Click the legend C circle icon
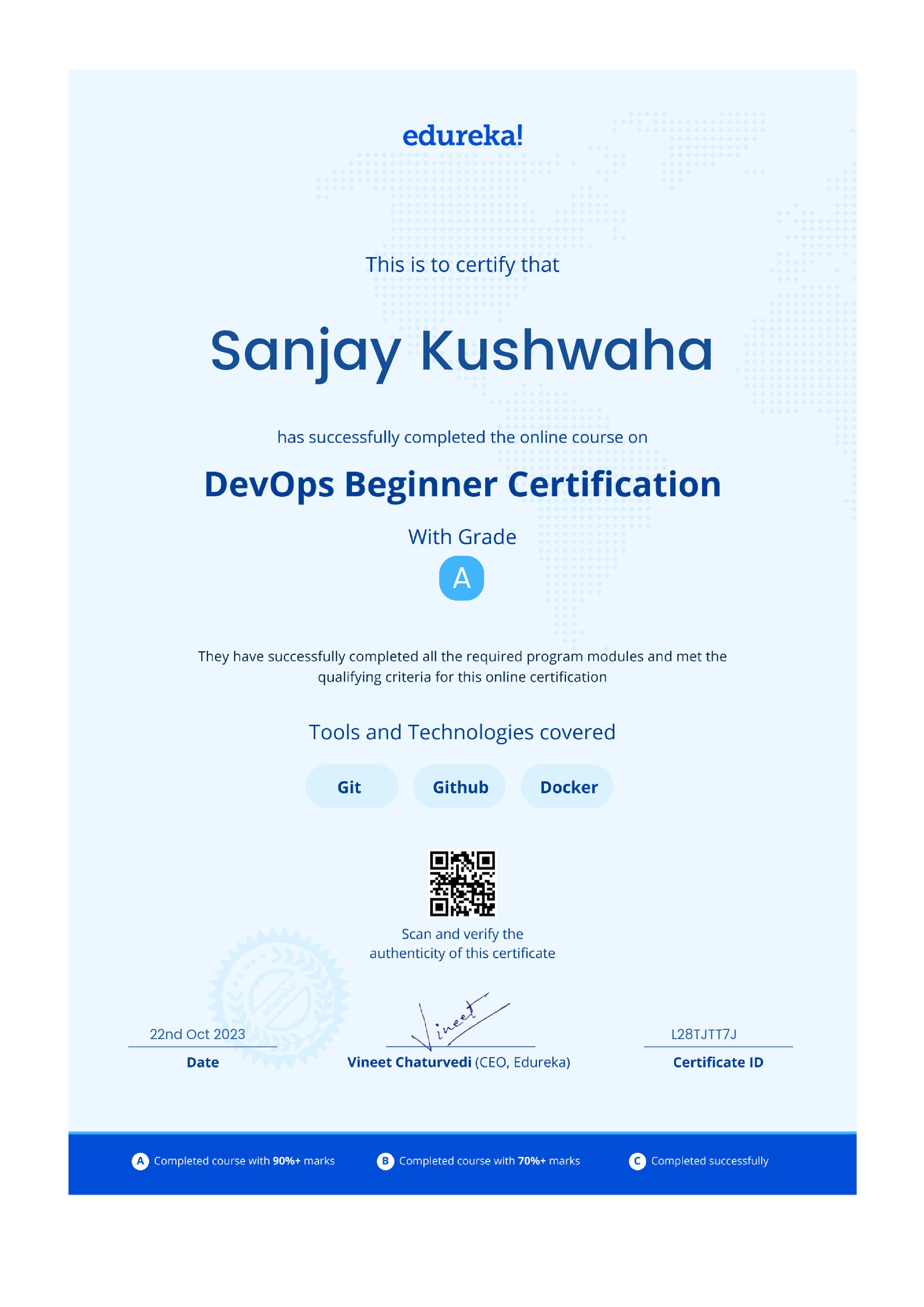 637,1161
